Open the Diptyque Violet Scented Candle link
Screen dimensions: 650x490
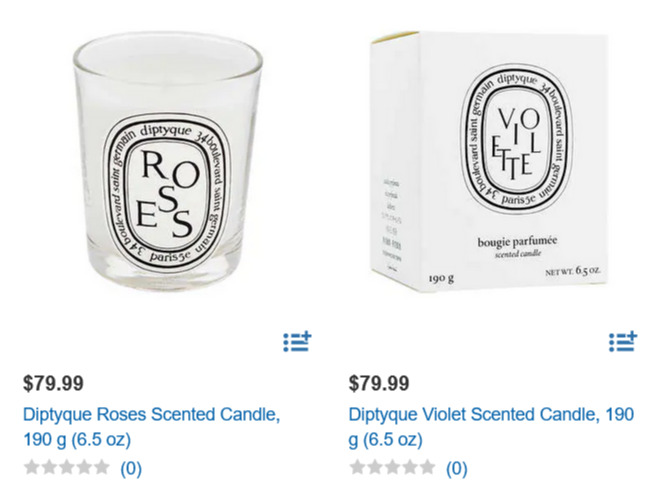pos(491,427)
